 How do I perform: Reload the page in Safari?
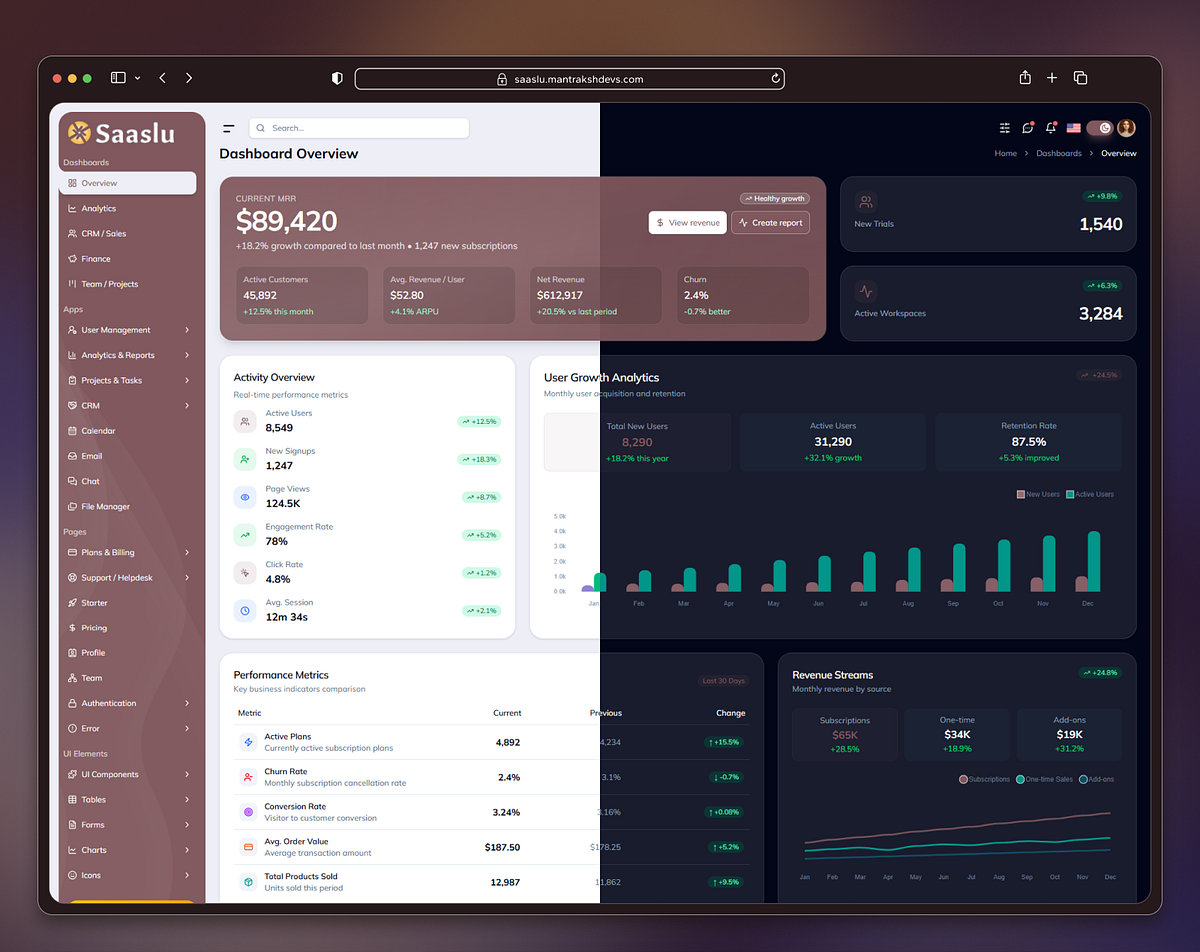[x=775, y=78]
